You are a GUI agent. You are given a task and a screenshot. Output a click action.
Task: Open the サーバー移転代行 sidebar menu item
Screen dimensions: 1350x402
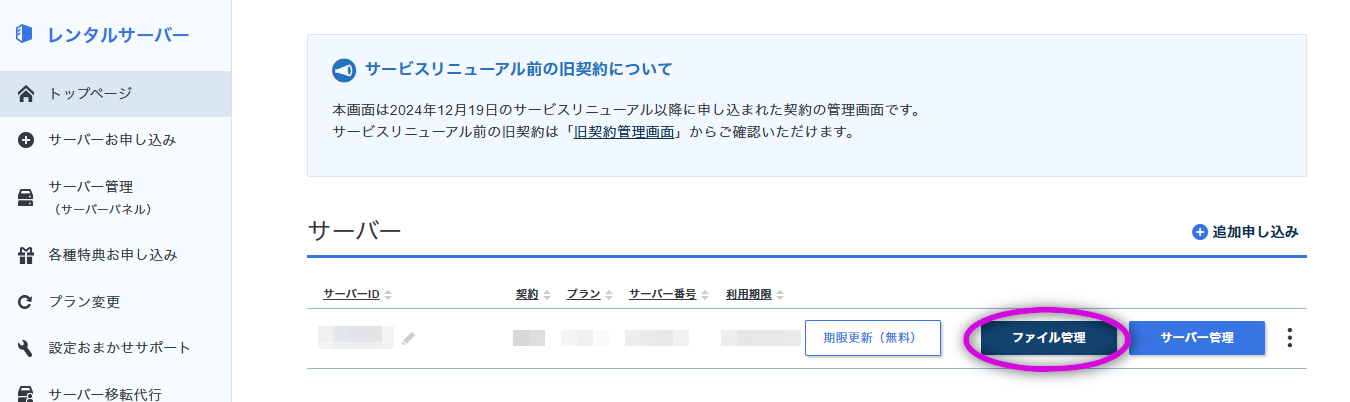pos(105,393)
